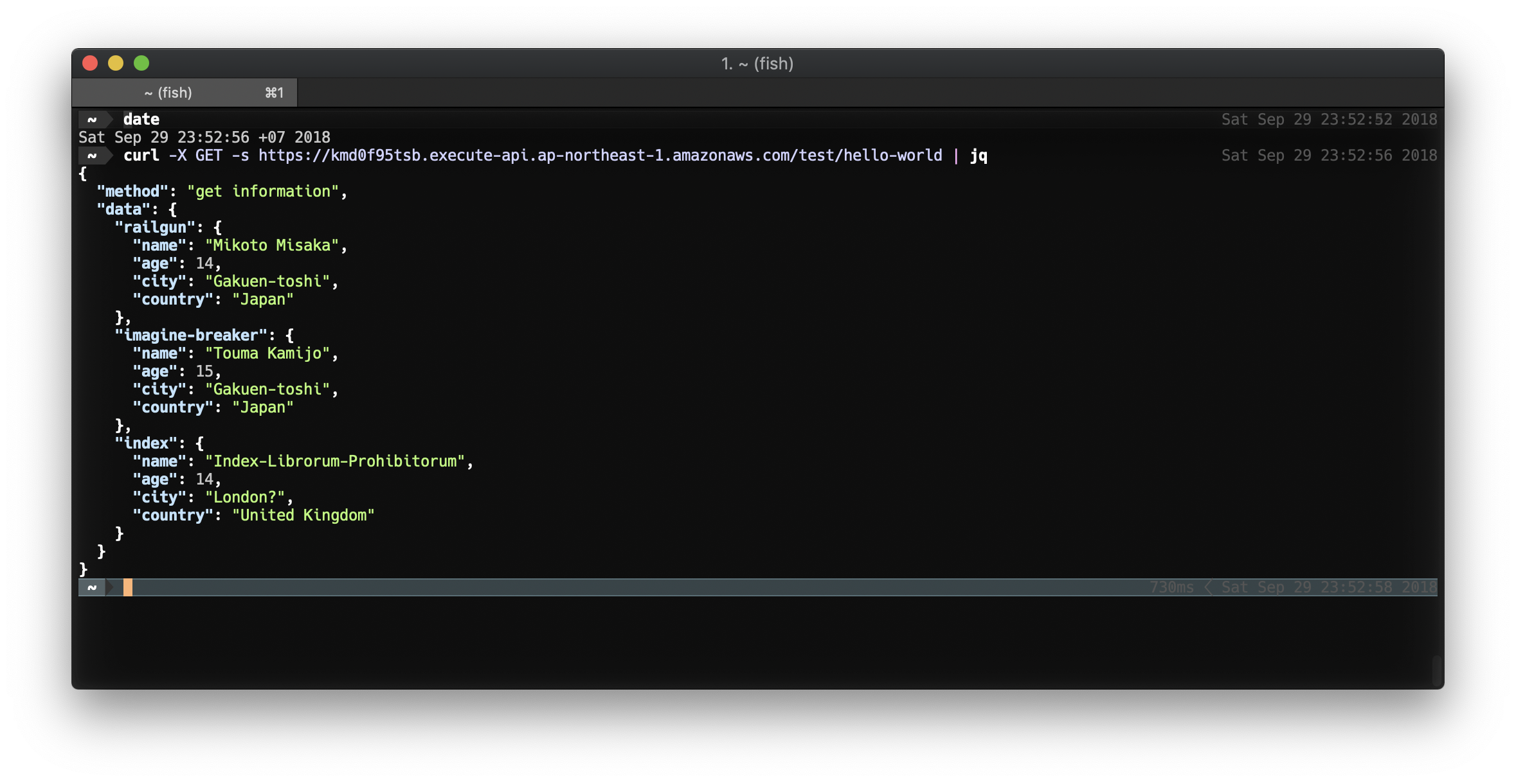Click the value "Mikoto Misaka"
This screenshot has height=784, width=1516.
[x=272, y=245]
